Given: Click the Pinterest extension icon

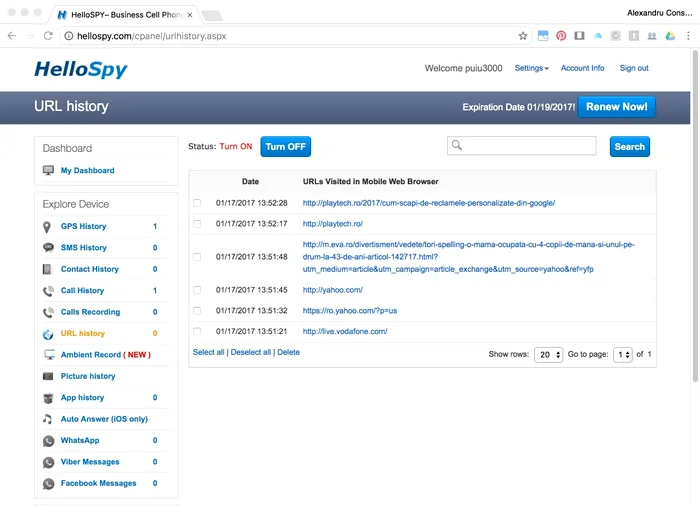Looking at the screenshot, I should [x=561, y=36].
